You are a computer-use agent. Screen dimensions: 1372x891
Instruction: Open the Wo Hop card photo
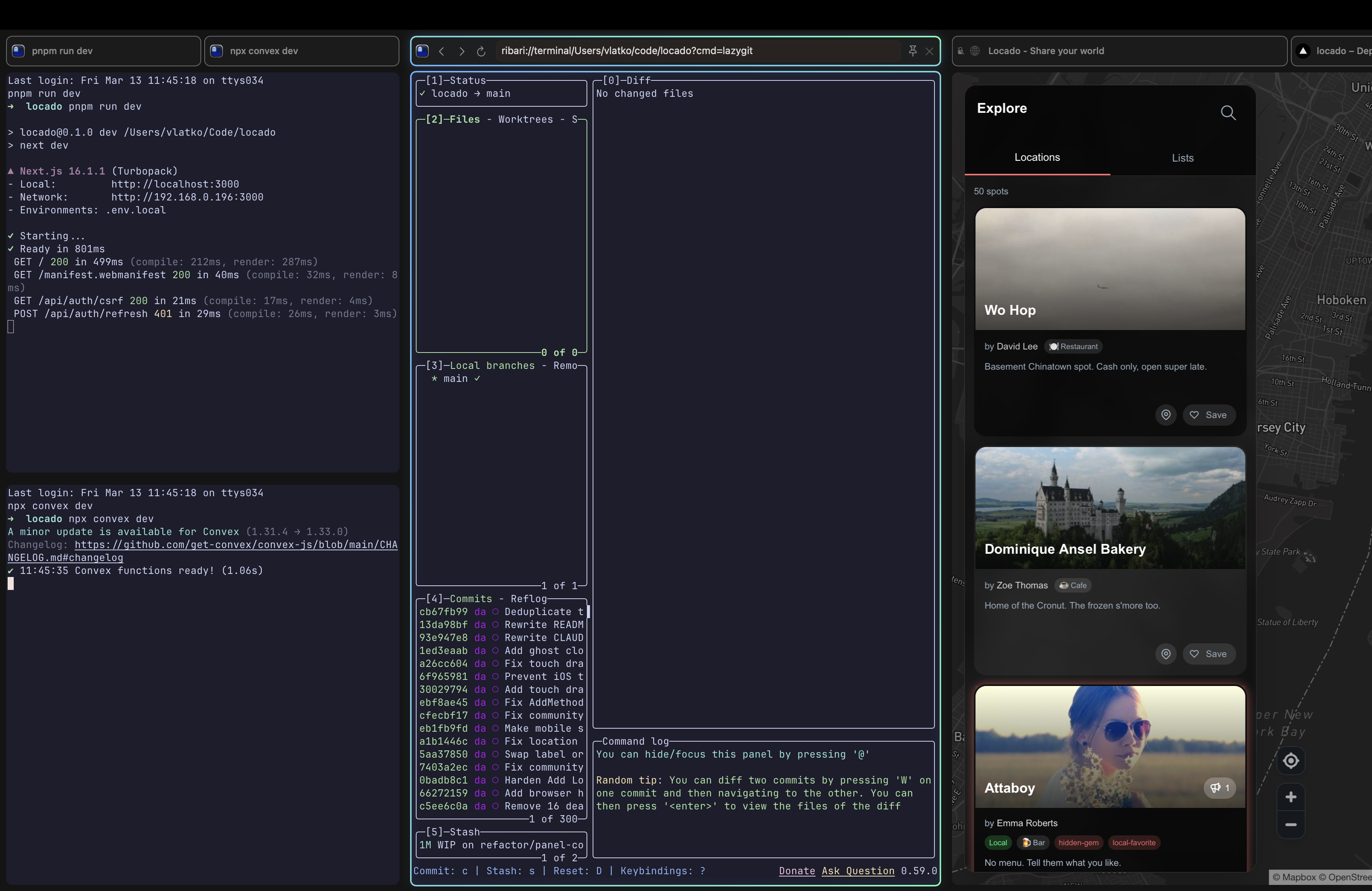[x=1110, y=269]
